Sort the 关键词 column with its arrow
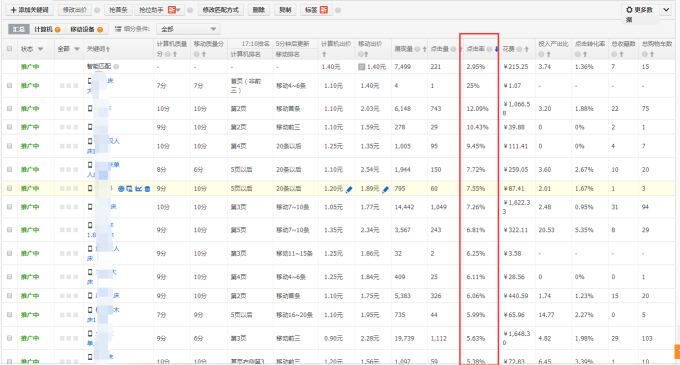This screenshot has width=680, height=365. click(108, 49)
